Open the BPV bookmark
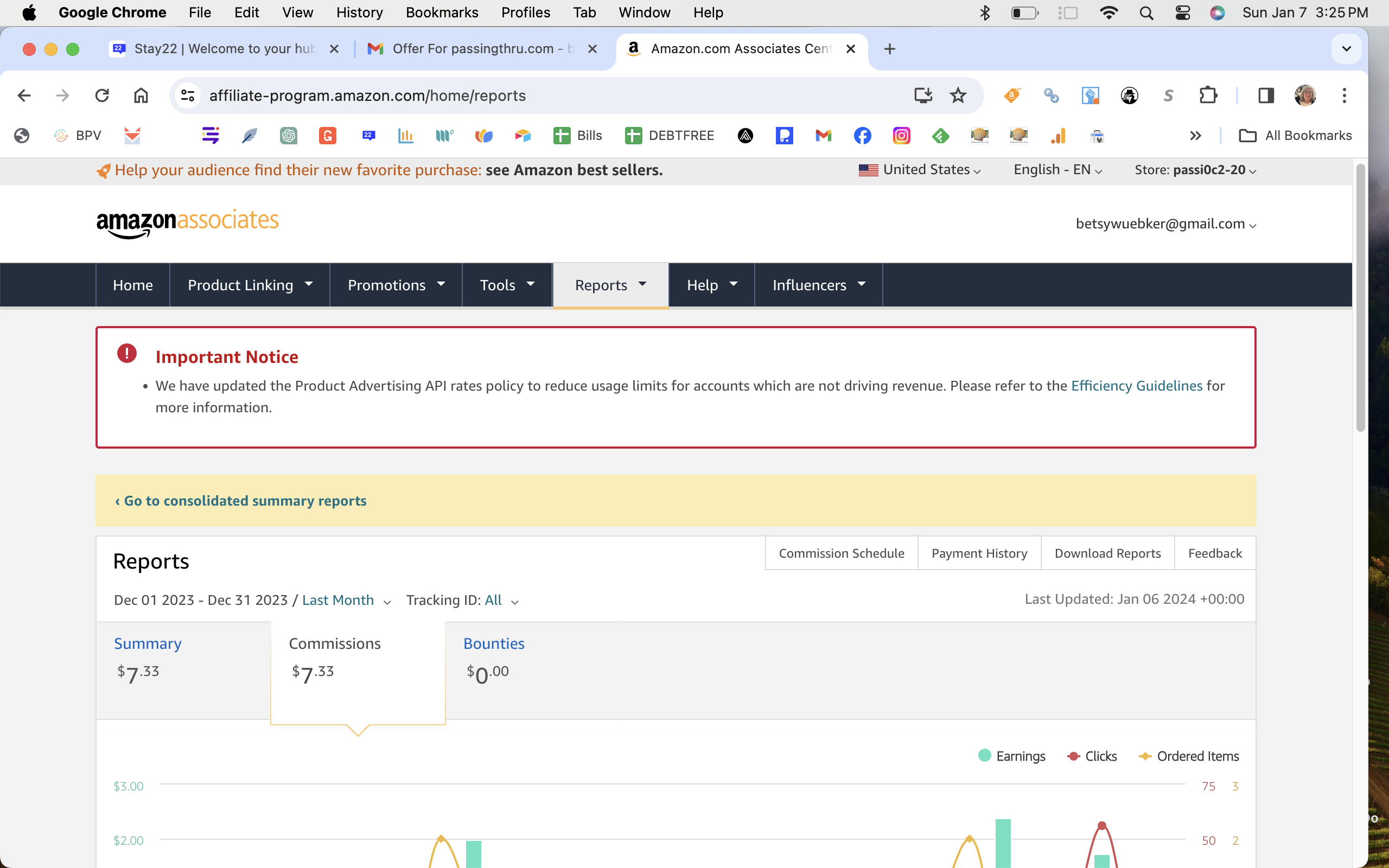Screen dimensions: 1389x868 (77, 136)
